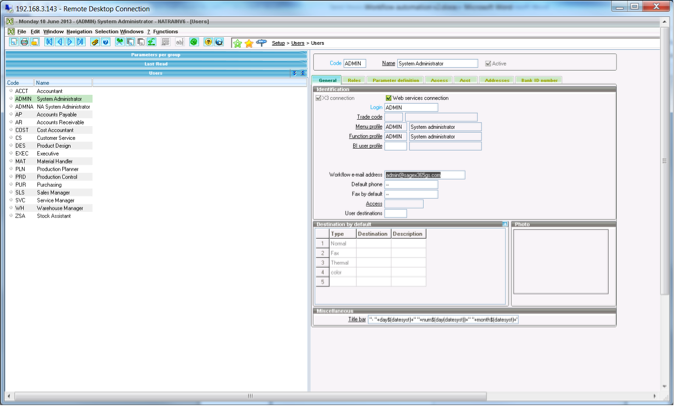Jump to the last record
The width and height of the screenshot is (674, 406).
click(80, 43)
